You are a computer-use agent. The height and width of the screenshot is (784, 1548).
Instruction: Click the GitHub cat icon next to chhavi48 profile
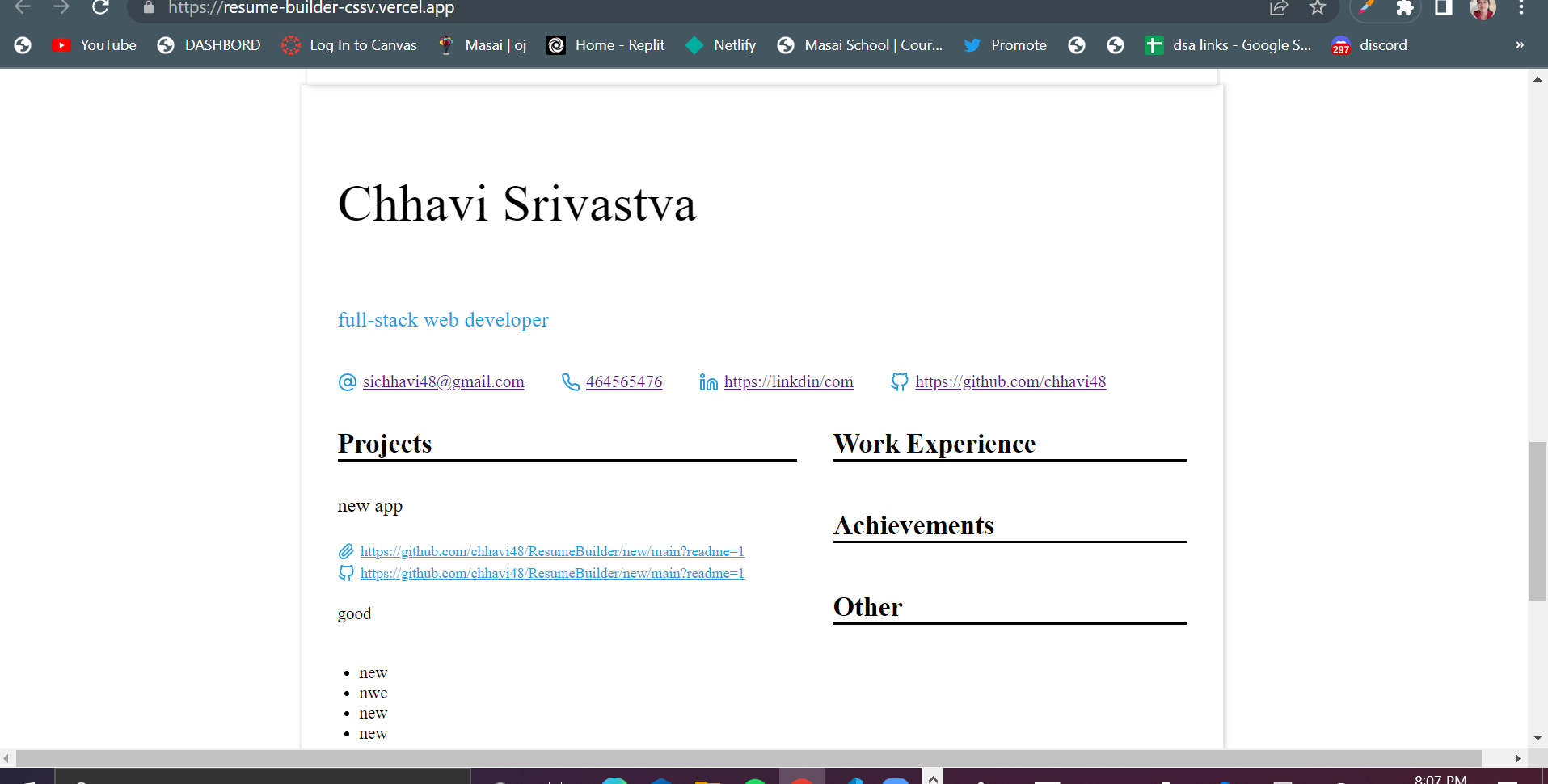coord(898,381)
